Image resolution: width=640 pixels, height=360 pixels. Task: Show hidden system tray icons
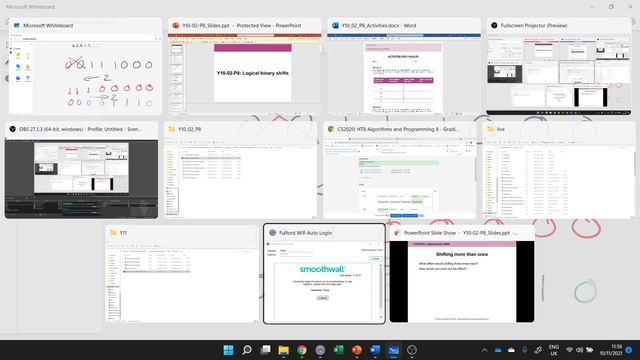(484, 350)
